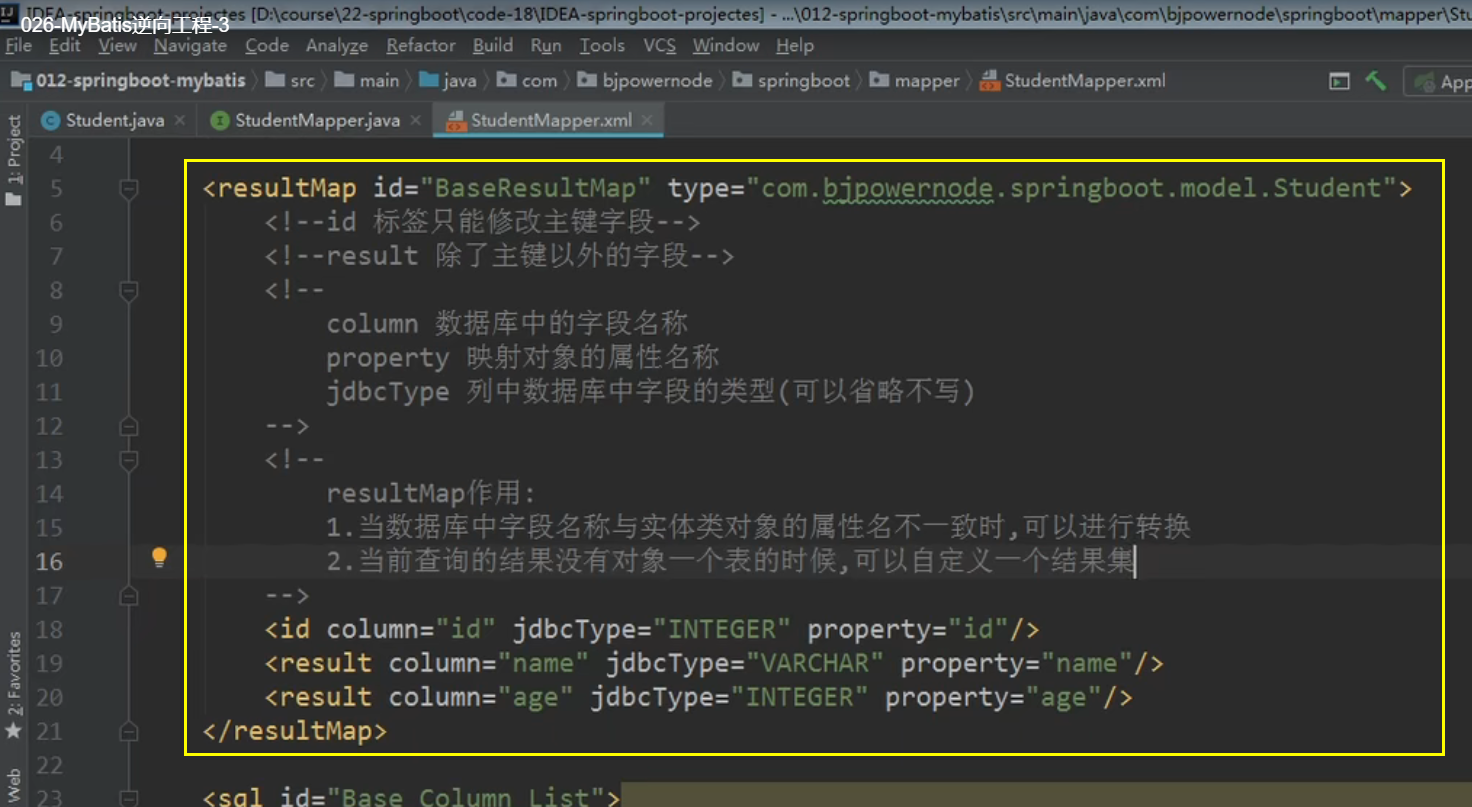Collapse the comment fold at line 13
The width and height of the screenshot is (1472, 807).
[128, 460]
